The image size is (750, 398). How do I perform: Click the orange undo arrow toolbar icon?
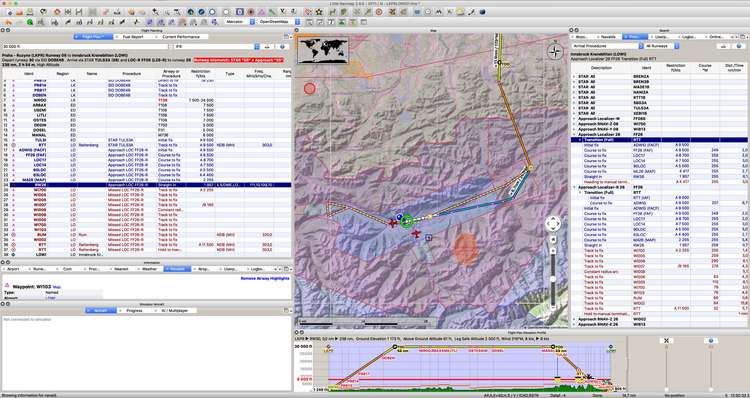[8, 22]
